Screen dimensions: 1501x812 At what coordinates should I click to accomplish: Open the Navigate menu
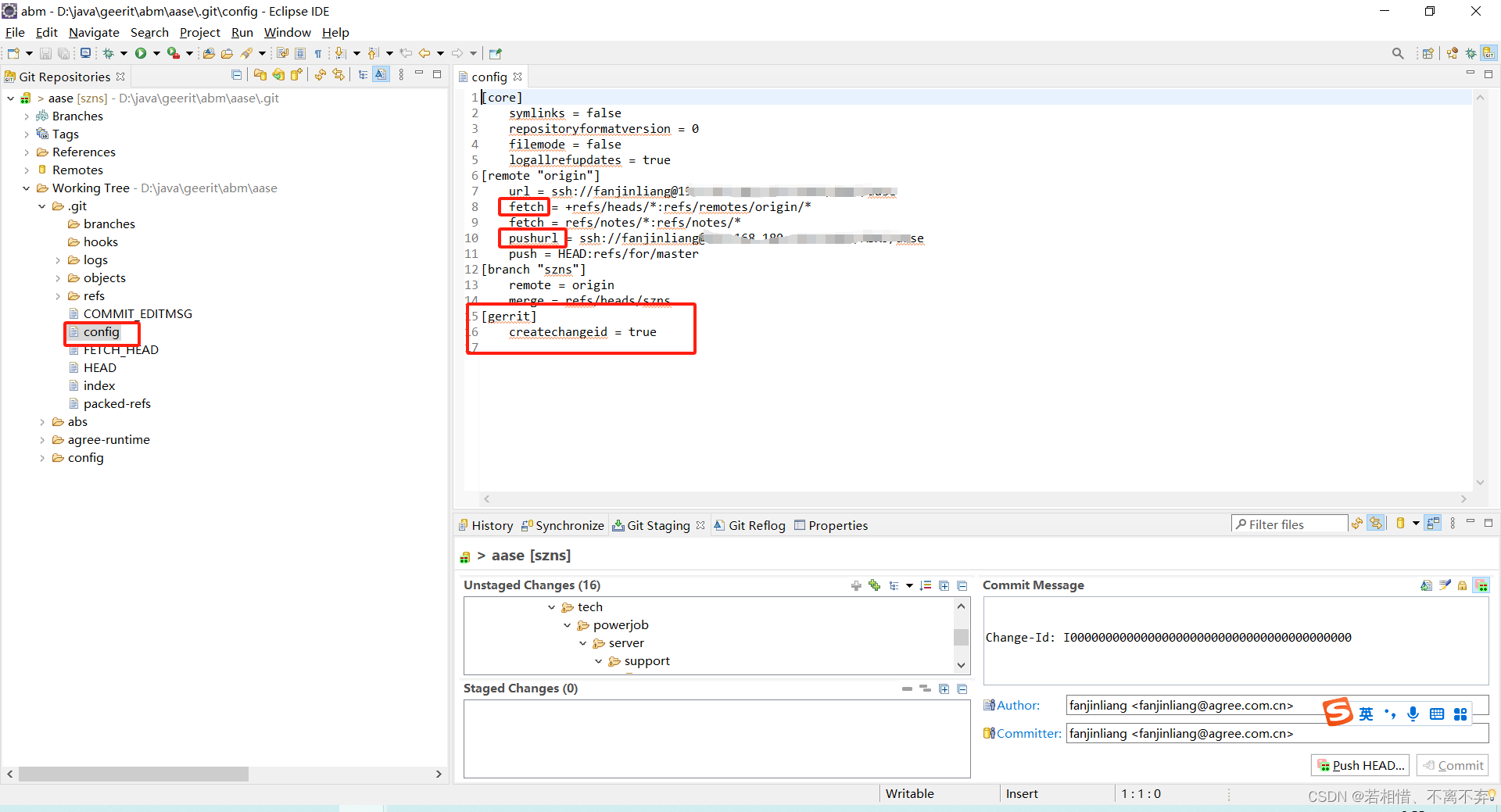click(94, 32)
